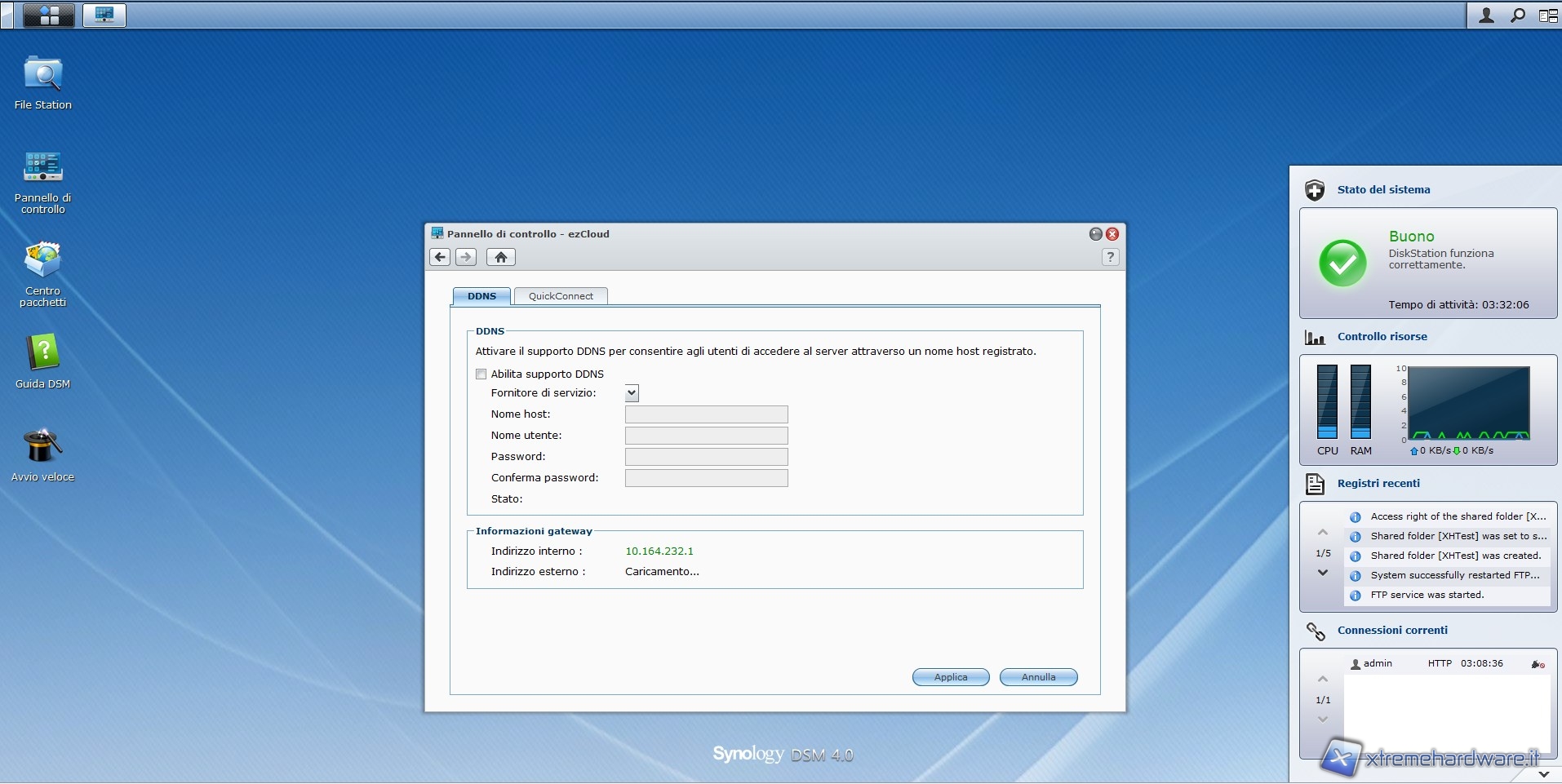1562x784 pixels.
Task: Open the user account menu icon
Action: click(1487, 15)
